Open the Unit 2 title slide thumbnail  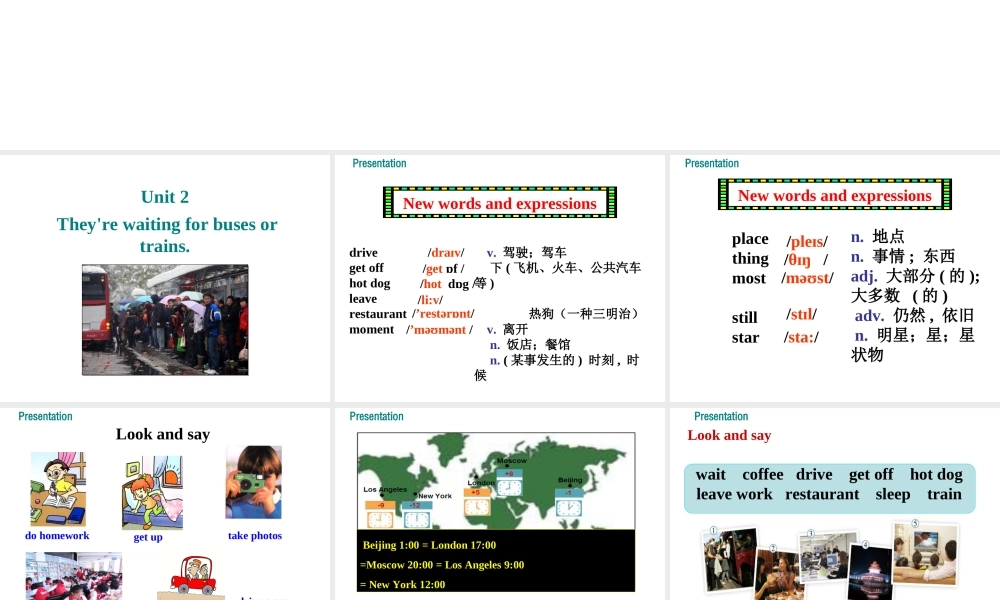(x=165, y=278)
